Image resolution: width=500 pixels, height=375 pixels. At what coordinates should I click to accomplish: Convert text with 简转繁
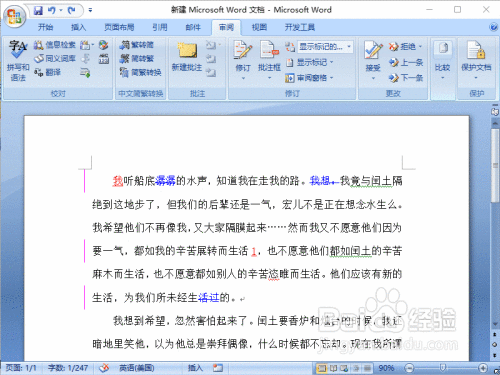coord(137,58)
